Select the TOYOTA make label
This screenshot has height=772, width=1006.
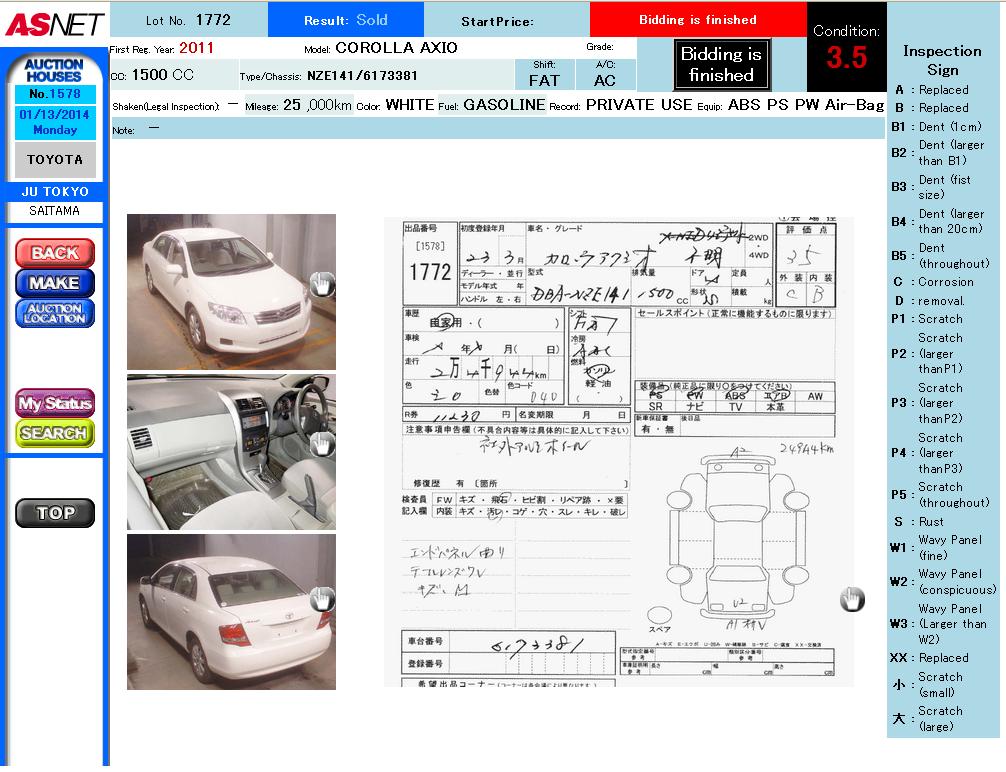click(x=55, y=160)
